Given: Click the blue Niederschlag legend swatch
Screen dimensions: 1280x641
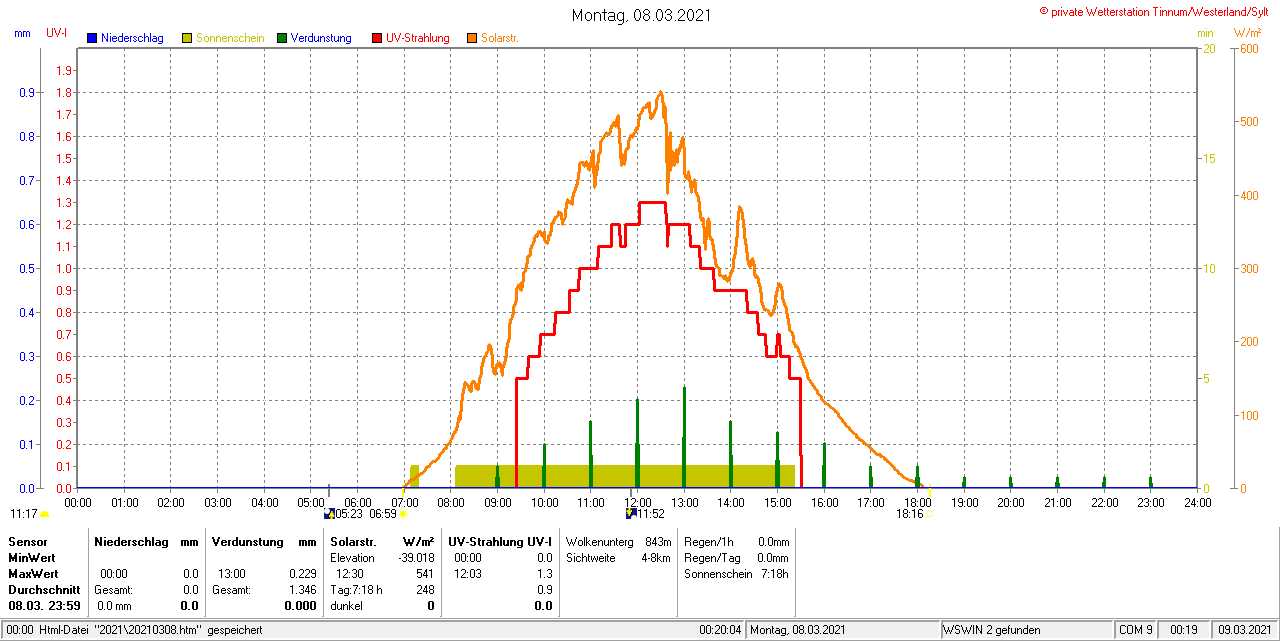Looking at the screenshot, I should (x=92, y=38).
